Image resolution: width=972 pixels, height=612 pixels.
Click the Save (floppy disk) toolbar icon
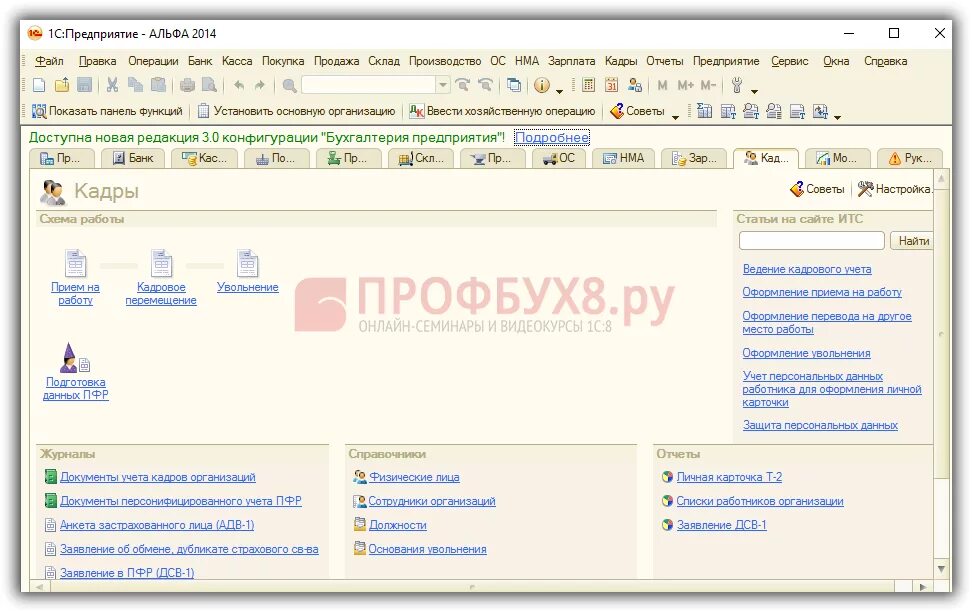84,85
